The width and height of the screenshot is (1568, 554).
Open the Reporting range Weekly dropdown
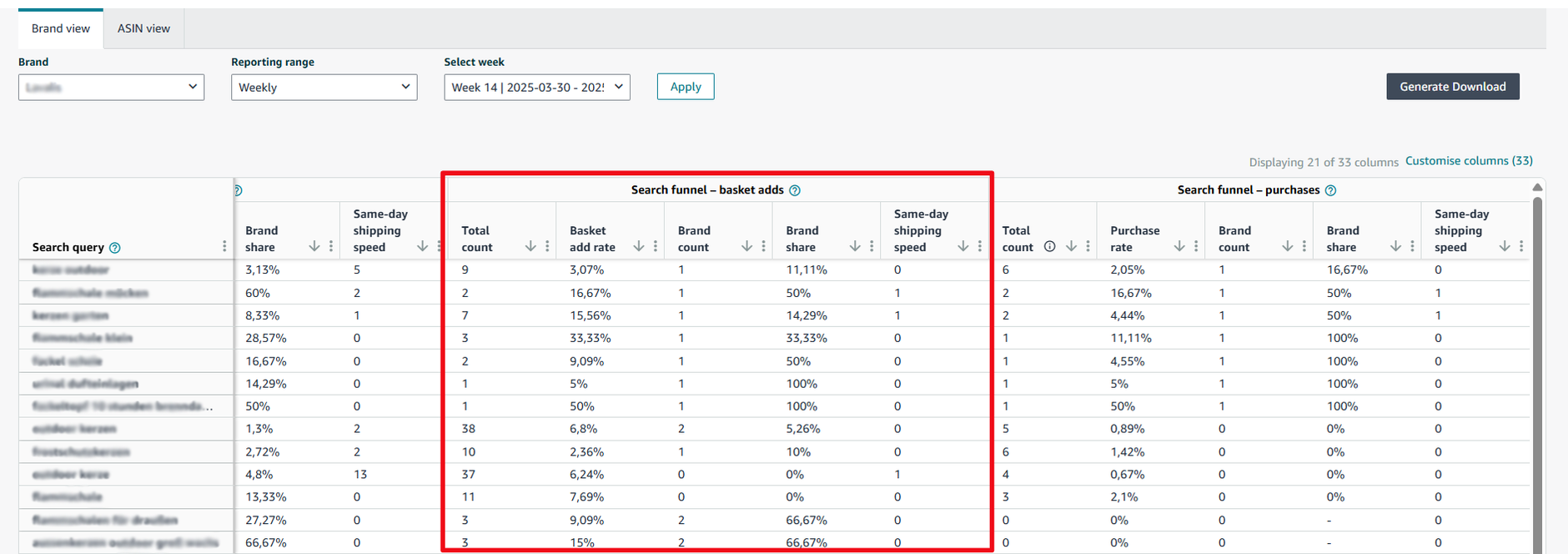324,87
